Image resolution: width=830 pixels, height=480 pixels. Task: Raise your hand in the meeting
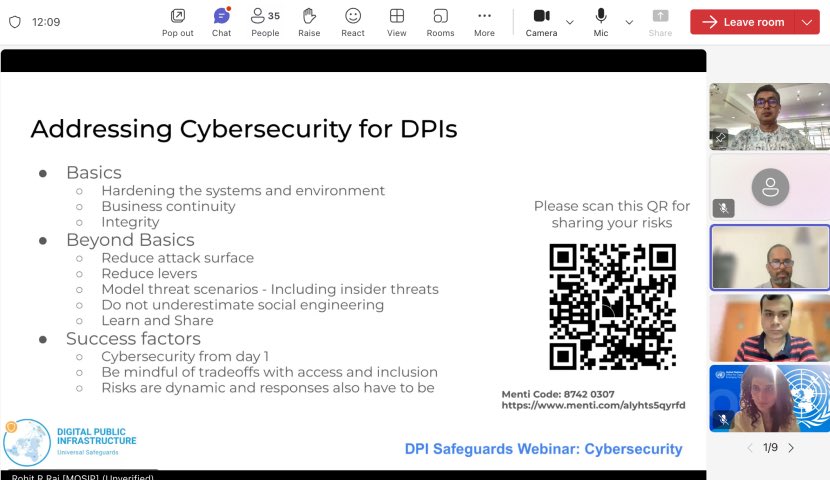(309, 22)
